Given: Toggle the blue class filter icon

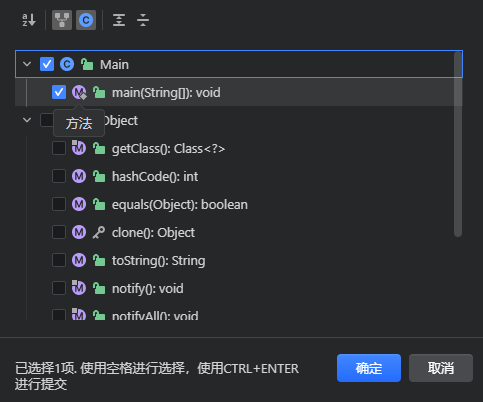Looking at the screenshot, I should click(x=86, y=20).
